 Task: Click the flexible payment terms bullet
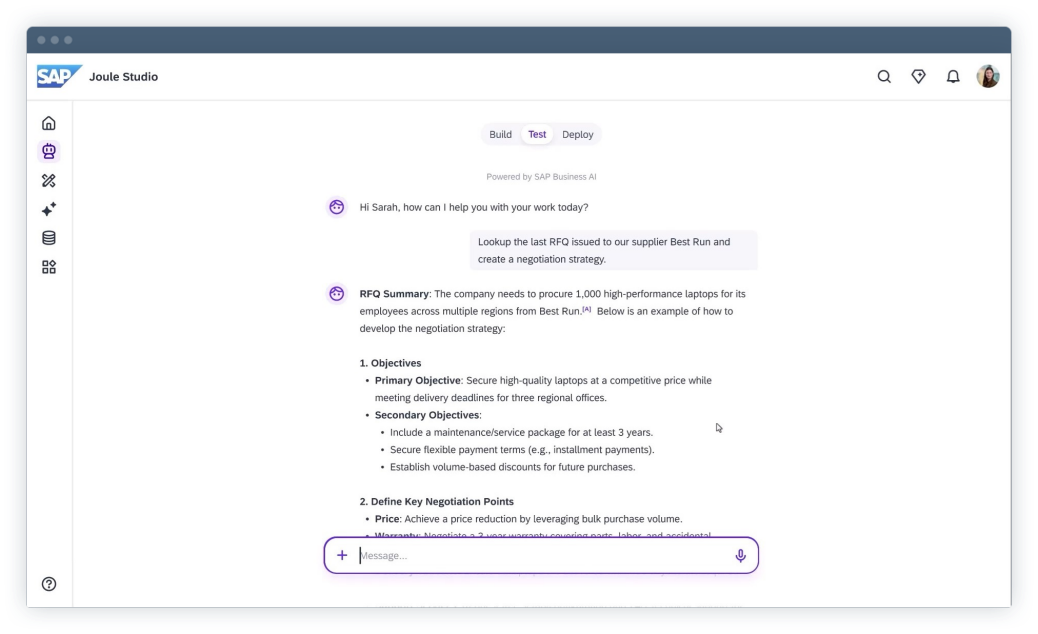point(522,449)
